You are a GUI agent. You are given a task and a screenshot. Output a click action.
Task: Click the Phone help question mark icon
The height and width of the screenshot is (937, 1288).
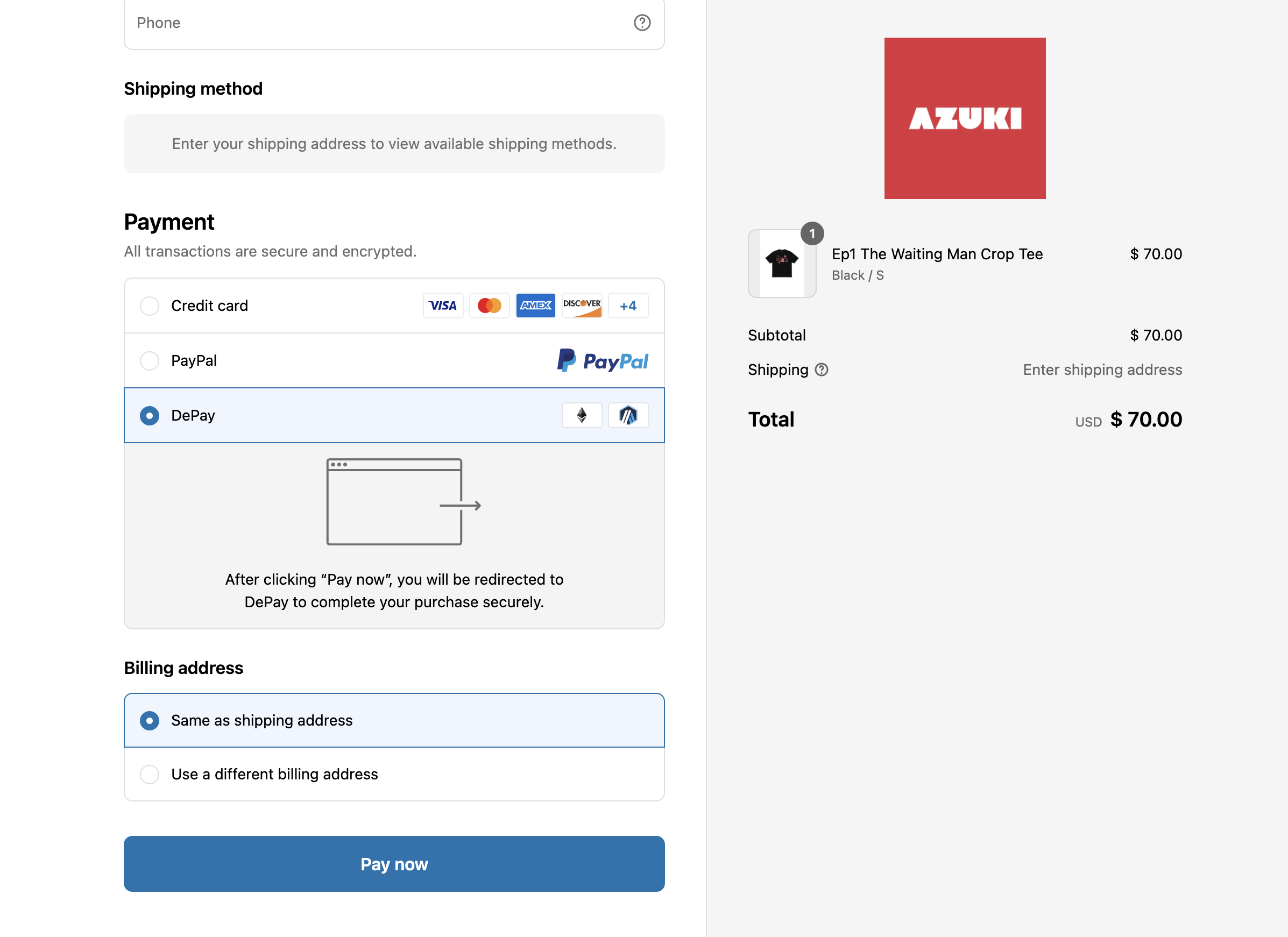[x=642, y=23]
